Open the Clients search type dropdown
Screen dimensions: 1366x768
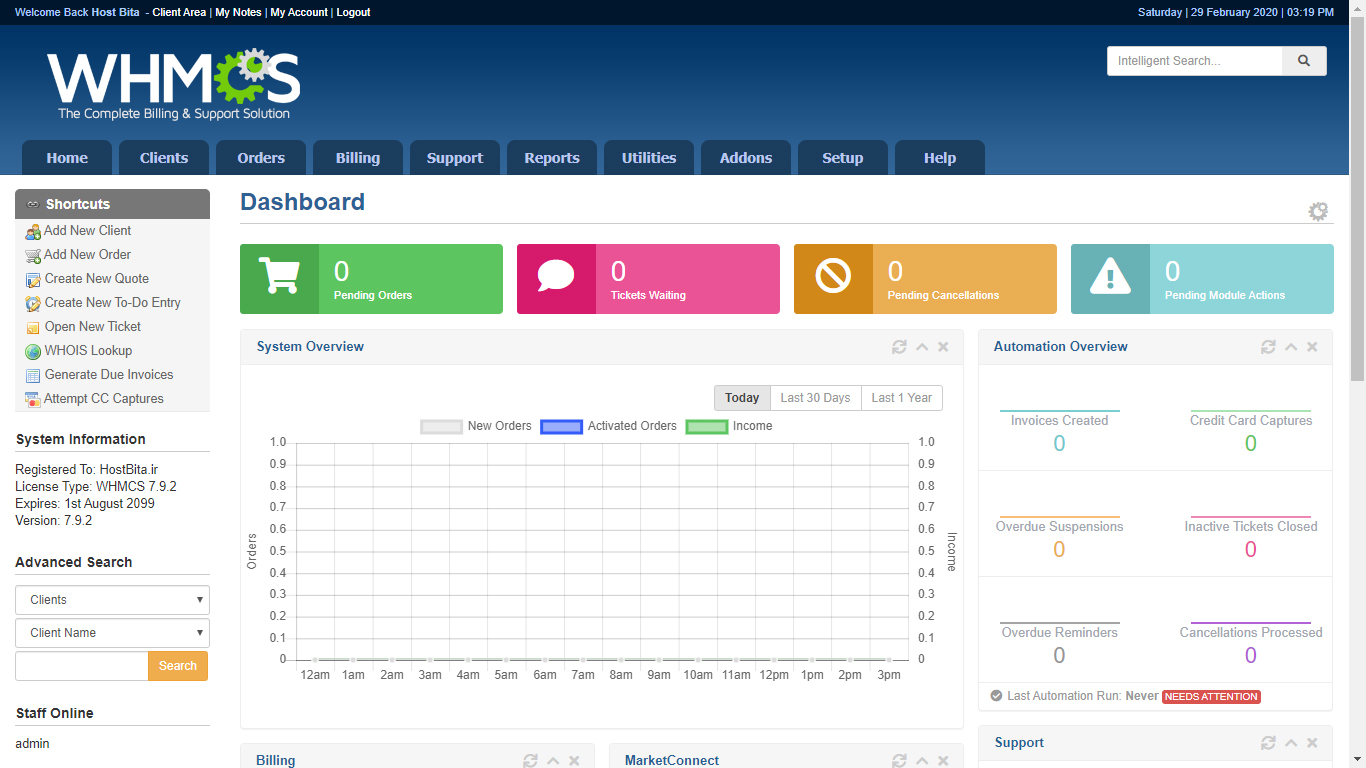[x=112, y=600]
